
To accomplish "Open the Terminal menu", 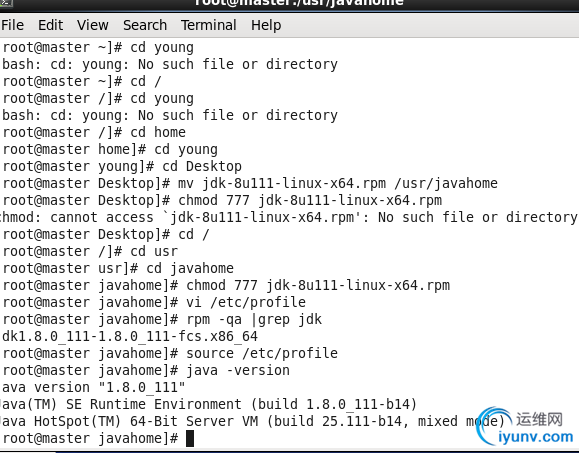I will [209, 25].
